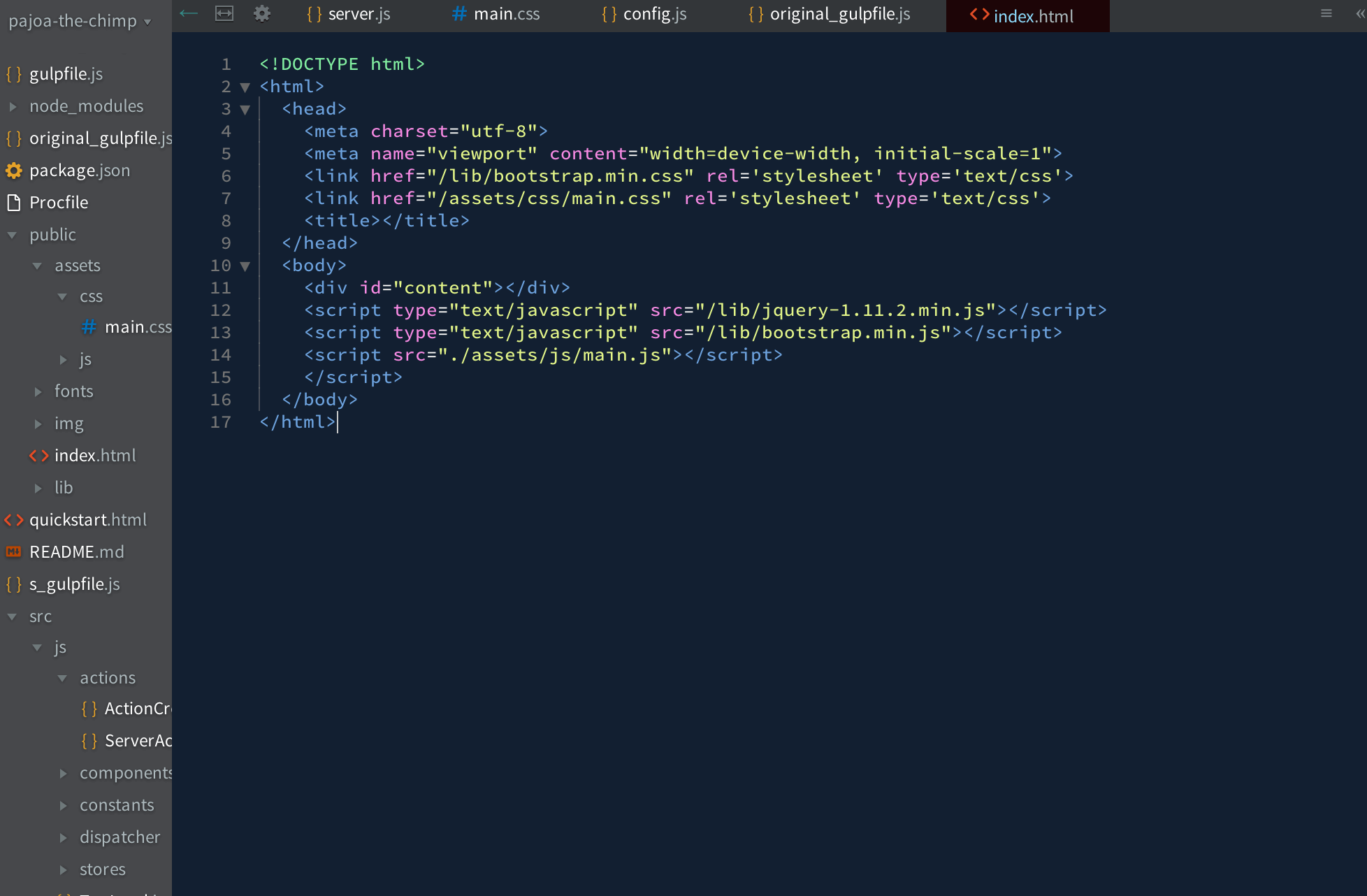Image resolution: width=1367 pixels, height=896 pixels.
Task: Fold the head section at line 3
Action: click(x=245, y=109)
